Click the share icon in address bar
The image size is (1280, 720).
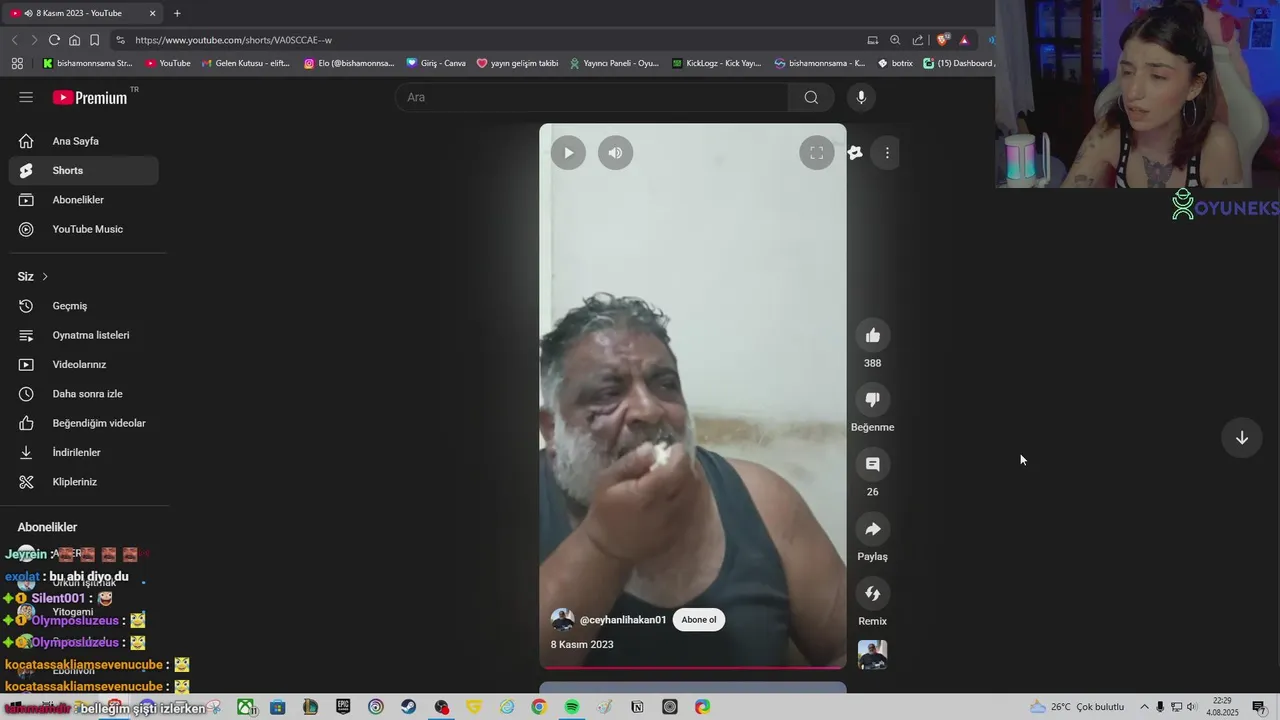pos(918,40)
